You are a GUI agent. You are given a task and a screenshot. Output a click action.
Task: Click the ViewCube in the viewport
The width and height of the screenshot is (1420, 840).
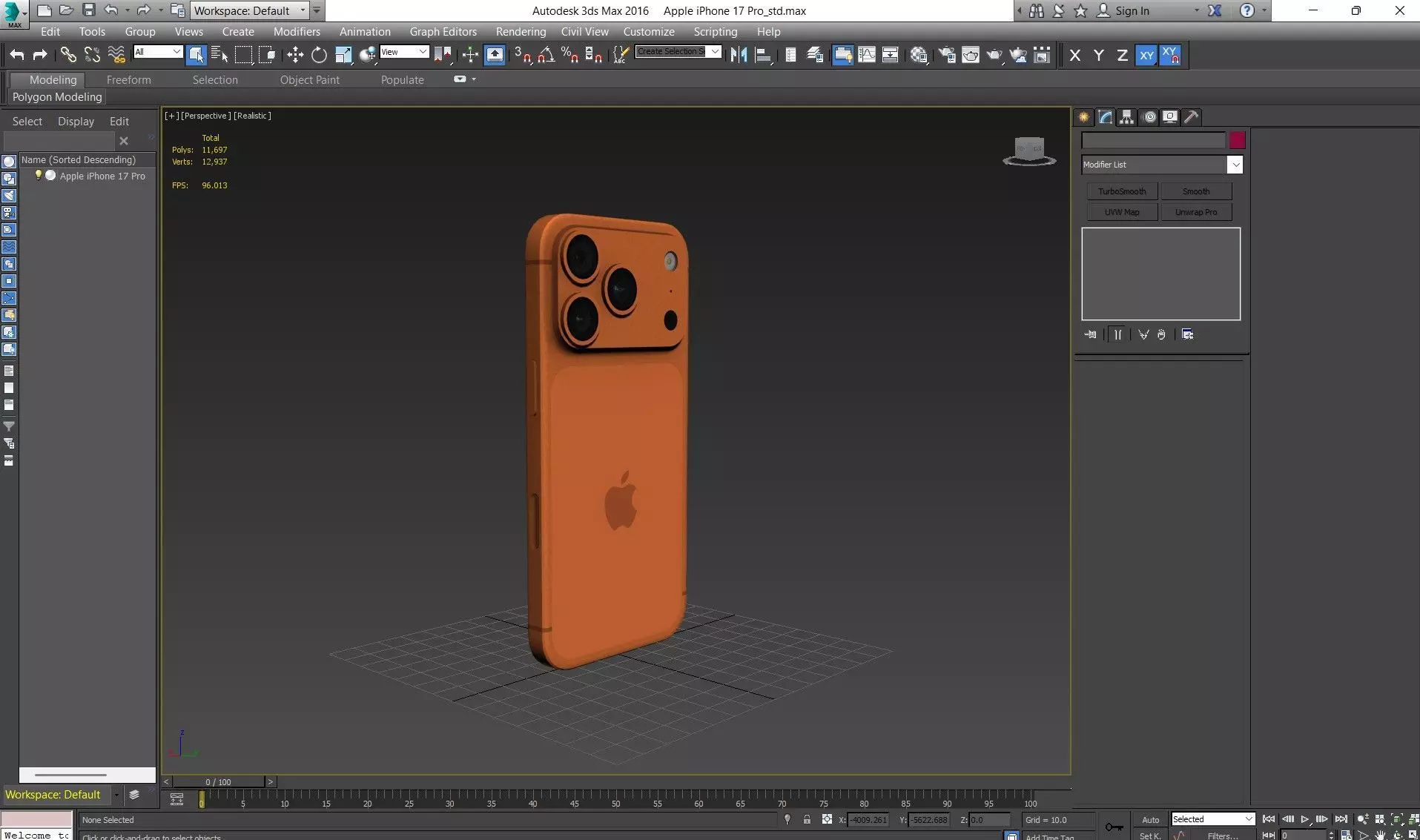point(1029,151)
